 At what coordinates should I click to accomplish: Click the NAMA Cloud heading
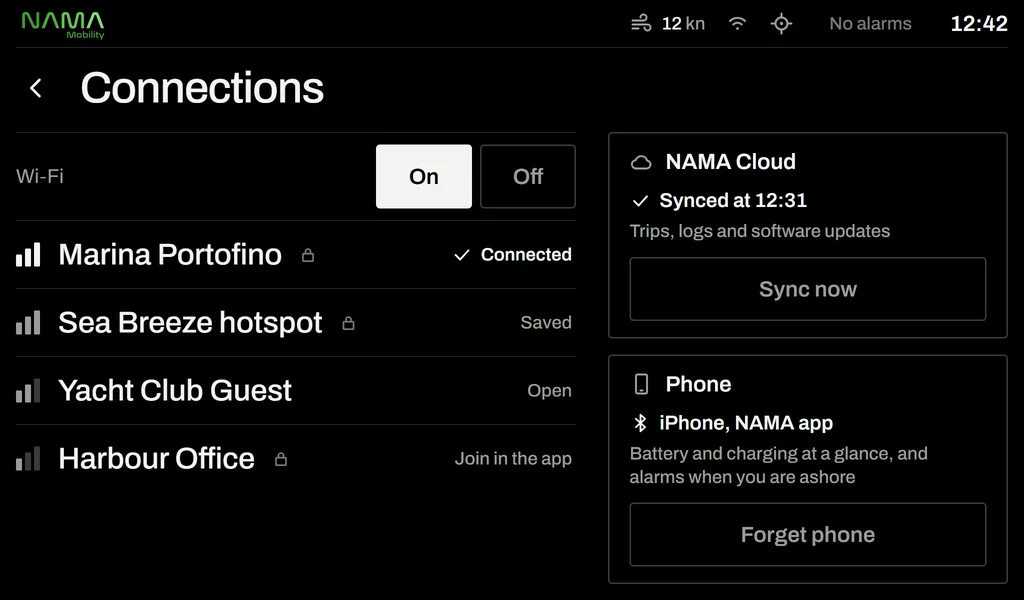(730, 162)
